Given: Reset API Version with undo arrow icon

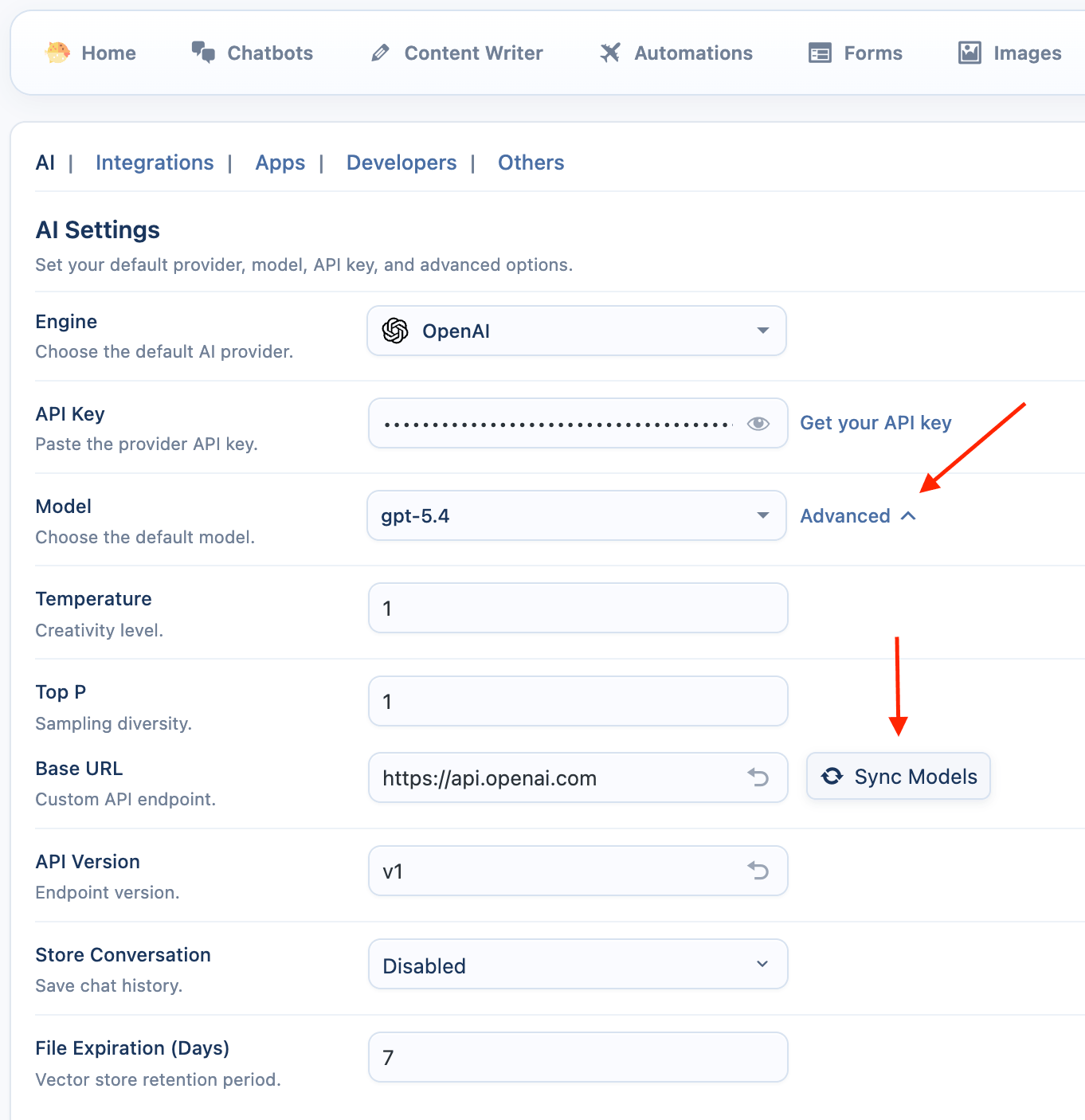Looking at the screenshot, I should coord(758,871).
